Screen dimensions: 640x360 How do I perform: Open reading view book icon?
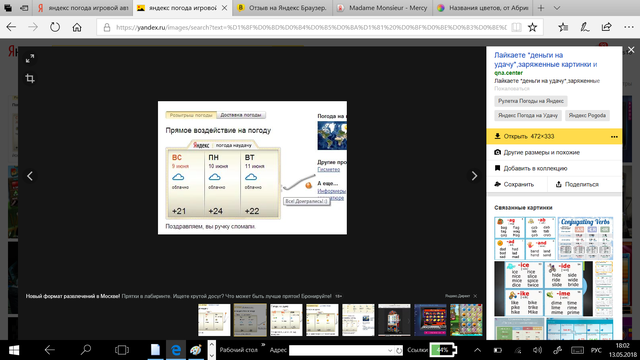click(516, 27)
